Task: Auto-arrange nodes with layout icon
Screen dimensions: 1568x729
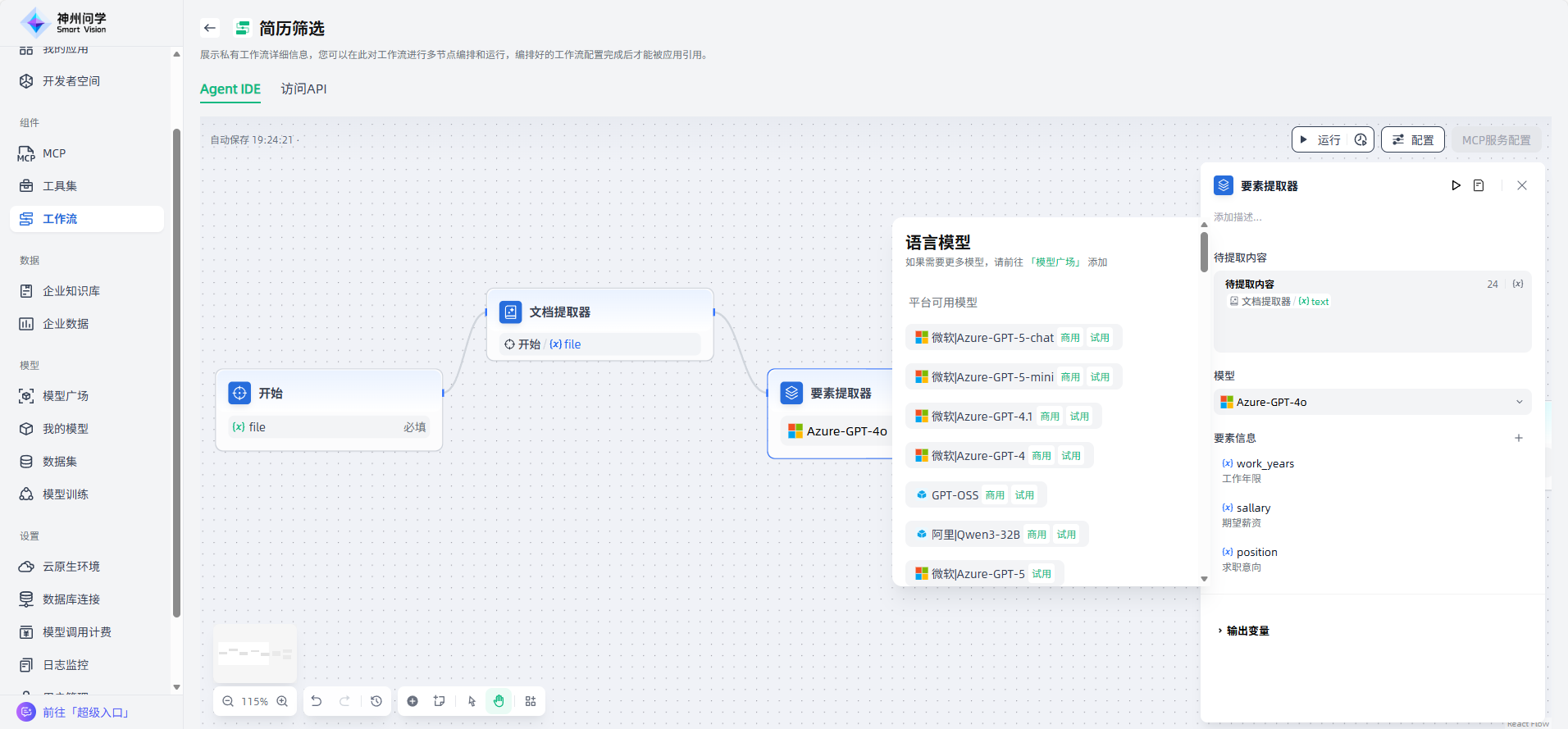Action: click(x=531, y=701)
